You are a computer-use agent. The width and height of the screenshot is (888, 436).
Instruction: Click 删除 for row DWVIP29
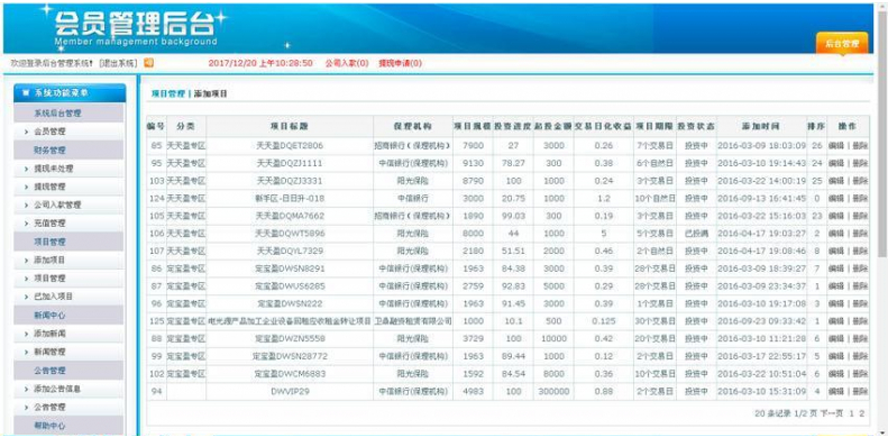pyautogui.click(x=859, y=391)
